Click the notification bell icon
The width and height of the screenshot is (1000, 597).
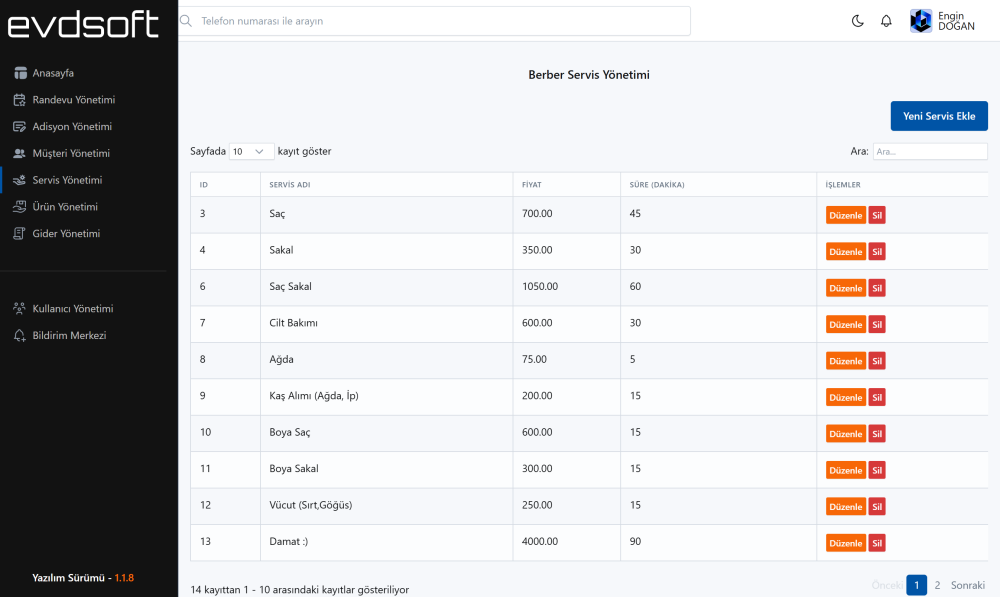tap(886, 21)
